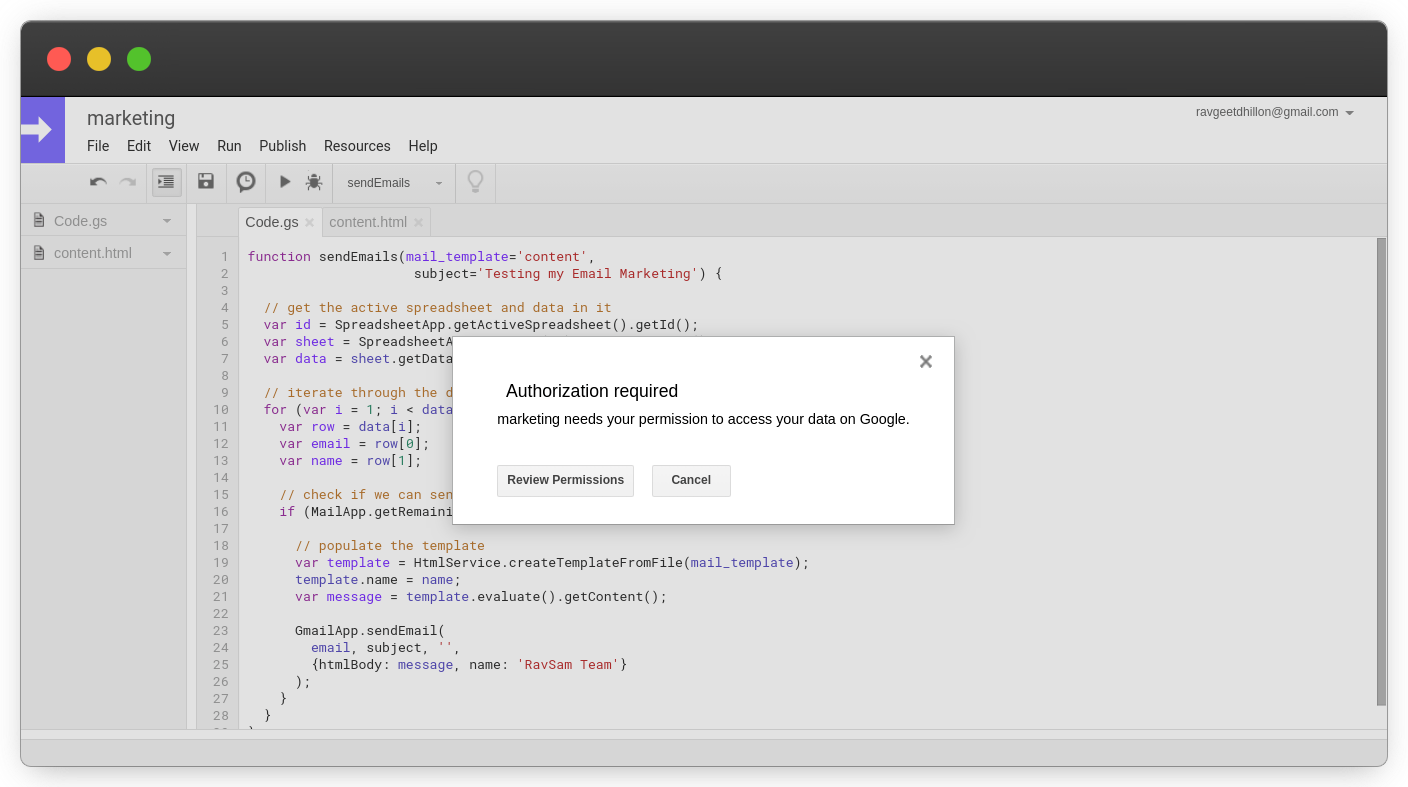Dismiss the dialog using the X
The width and height of the screenshot is (1408, 787).
click(x=925, y=361)
